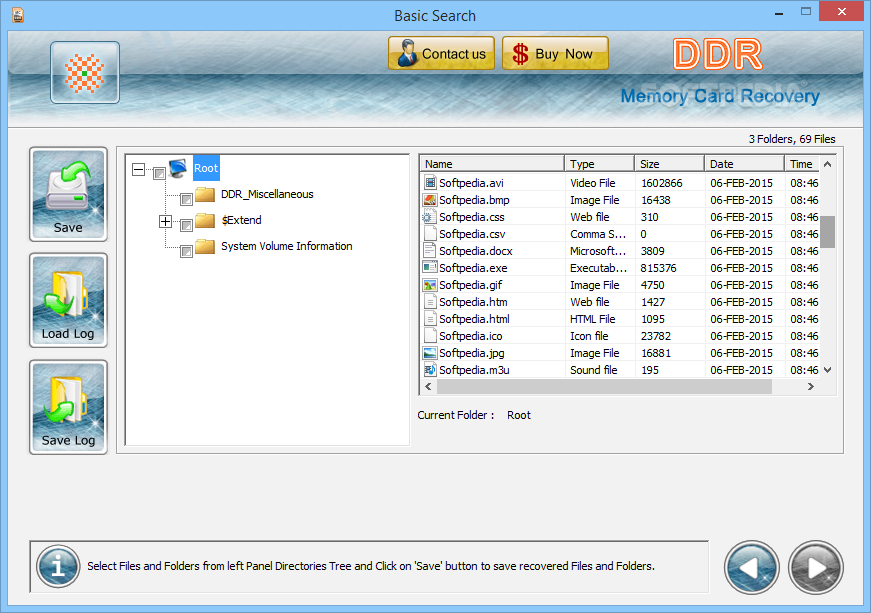This screenshot has width=871, height=613.
Task: Go forward with the right arrow button
Action: coord(815,567)
